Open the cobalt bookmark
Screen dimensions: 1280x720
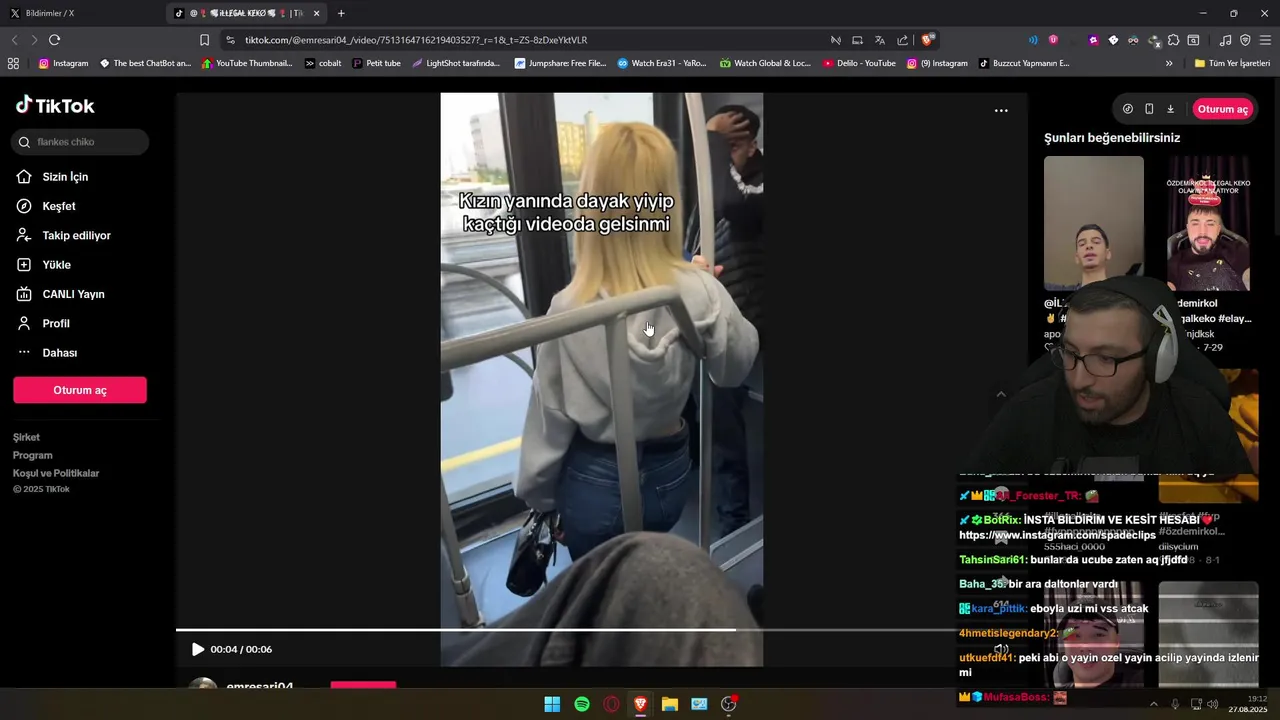point(323,63)
